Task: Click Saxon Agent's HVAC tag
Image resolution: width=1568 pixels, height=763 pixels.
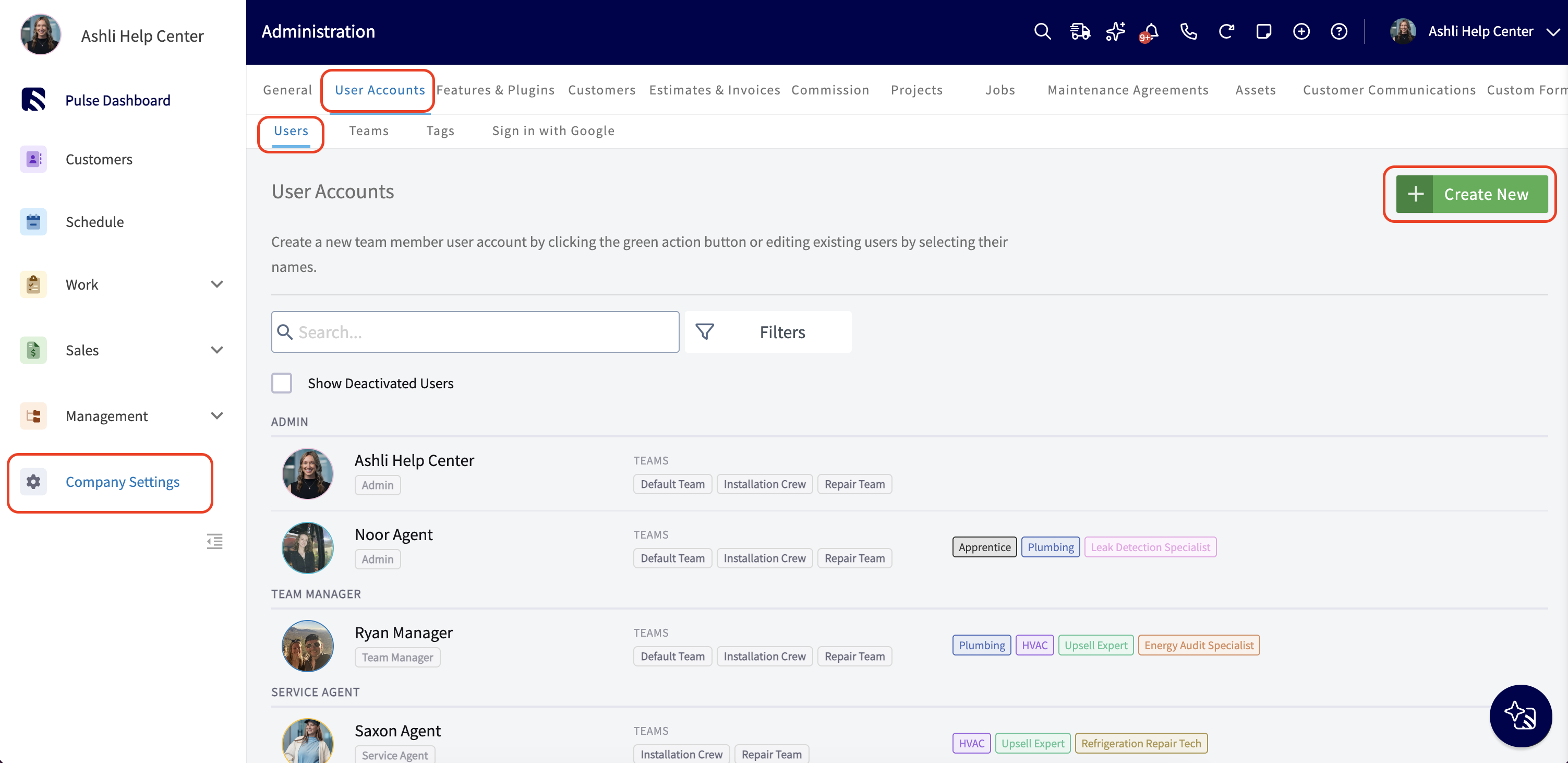Action: pyautogui.click(x=971, y=743)
